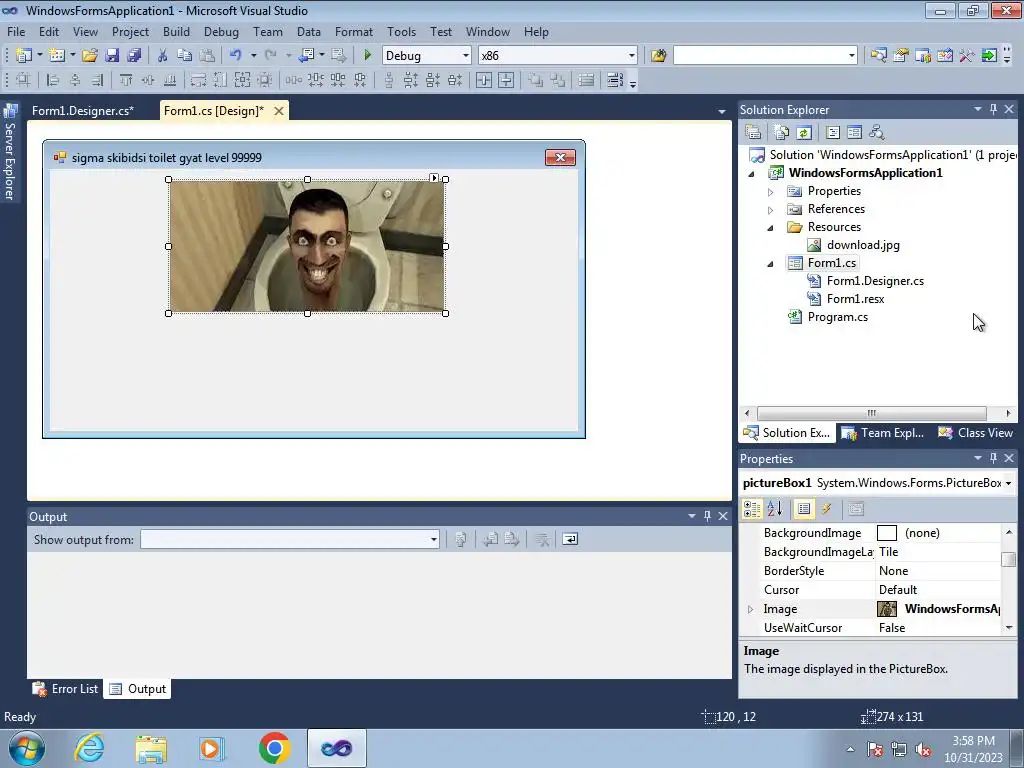Click the Image property thumbnail preview
This screenshot has width=1024, height=768.
coord(887,609)
